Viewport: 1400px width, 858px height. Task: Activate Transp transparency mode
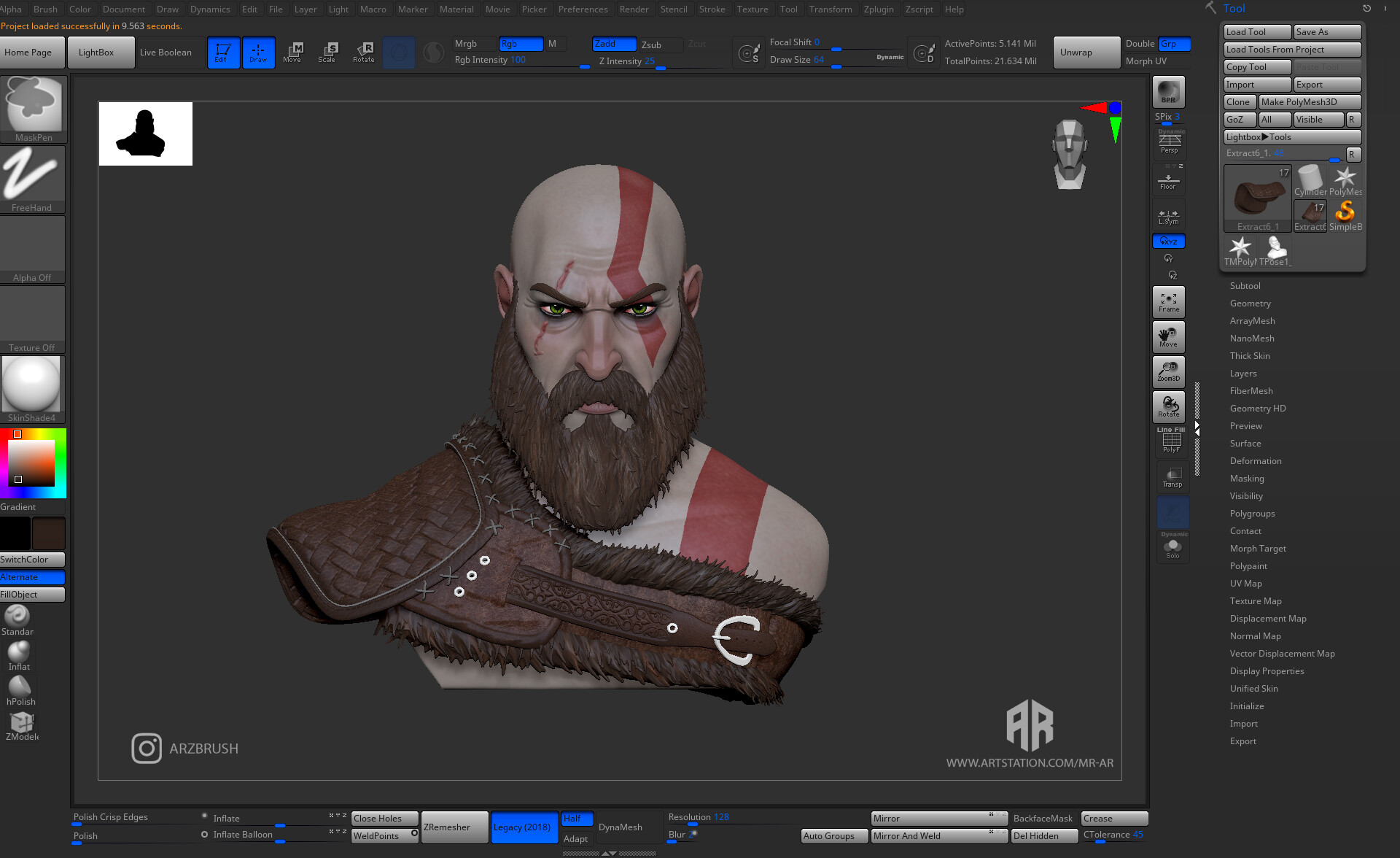pyautogui.click(x=1172, y=476)
